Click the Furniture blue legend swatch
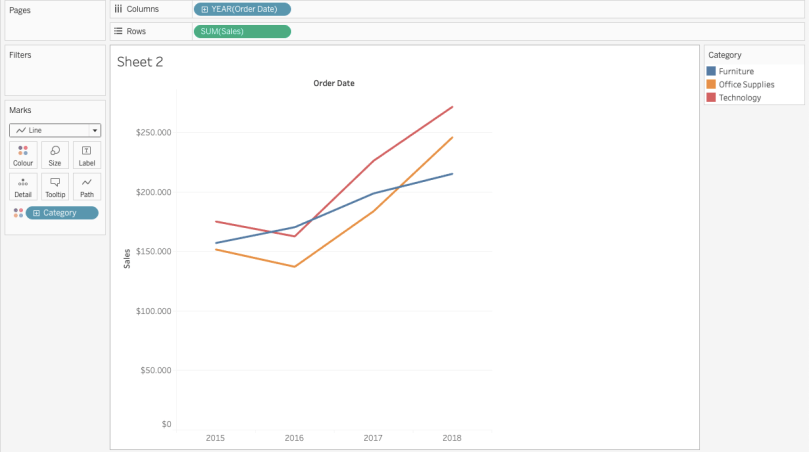809x452 pixels. (711, 71)
